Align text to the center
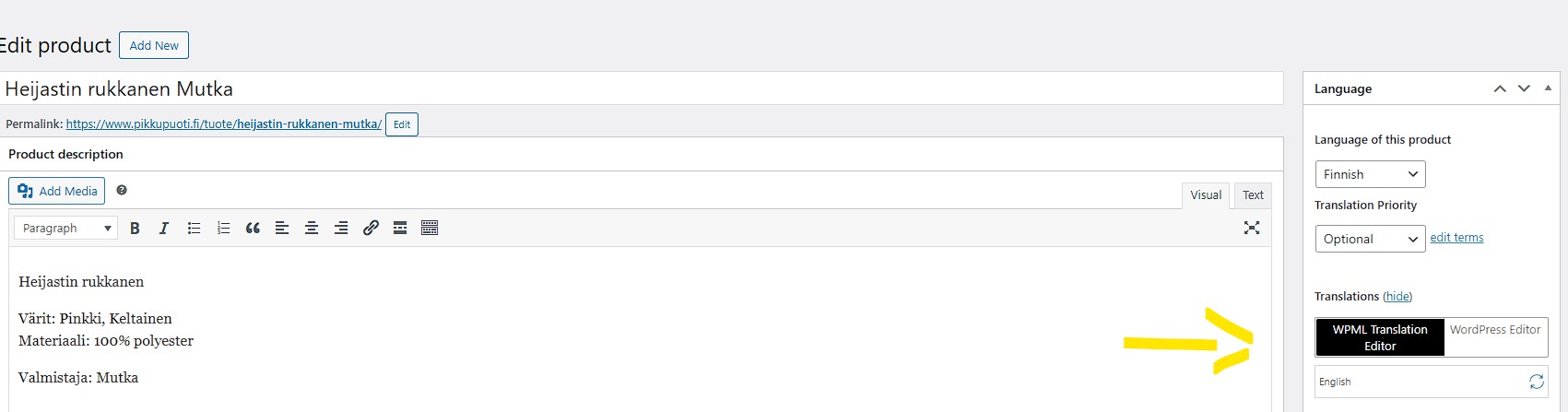Image resolution: width=1568 pixels, height=412 pixels. [312, 229]
